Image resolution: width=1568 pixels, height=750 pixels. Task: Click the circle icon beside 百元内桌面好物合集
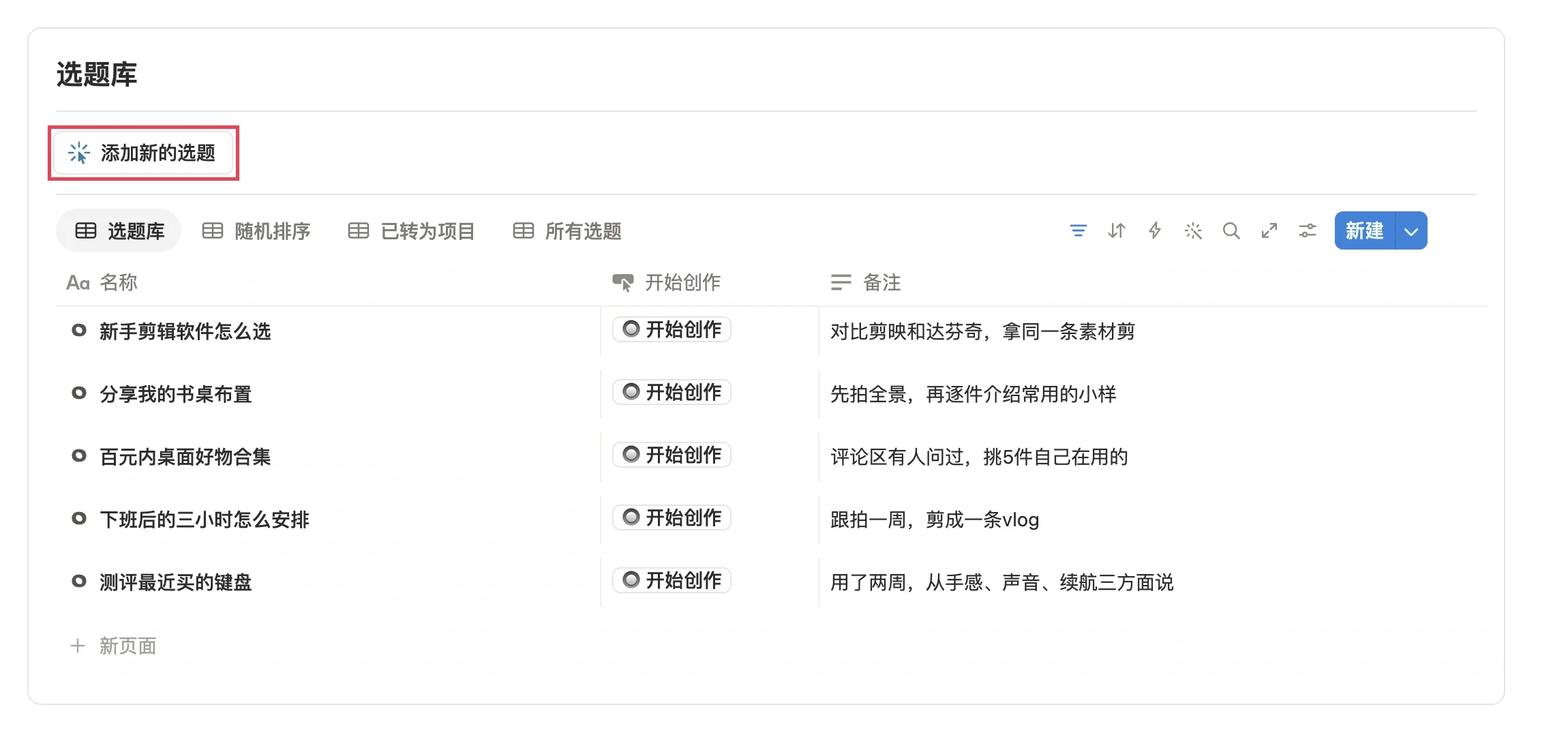click(79, 456)
